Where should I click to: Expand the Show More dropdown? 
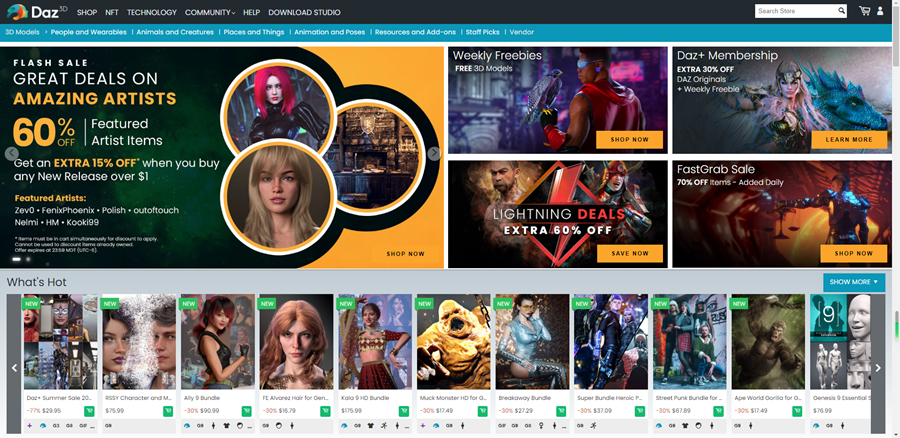tap(853, 282)
